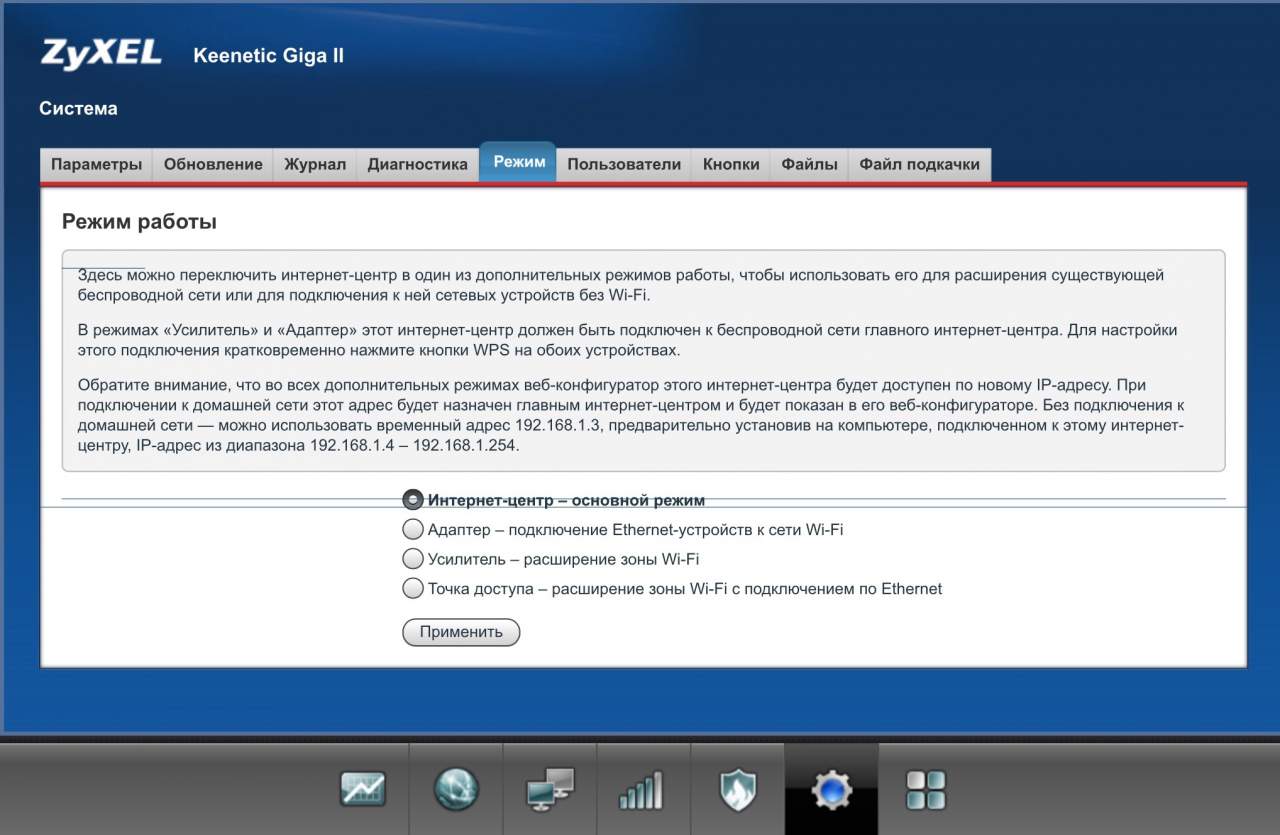Image resolution: width=1280 pixels, height=835 pixels.
Task: Click the paragraph starting with Здесь можно переключить
Action: tap(621, 285)
